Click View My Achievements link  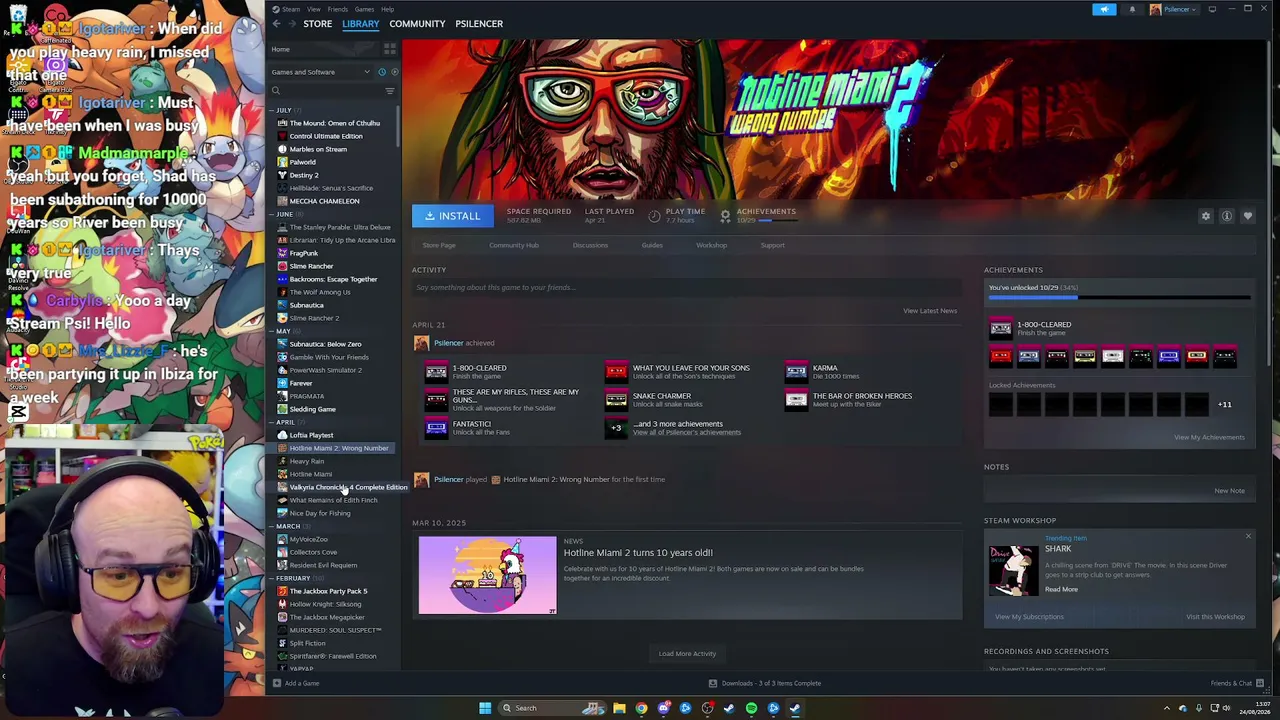pos(1209,437)
